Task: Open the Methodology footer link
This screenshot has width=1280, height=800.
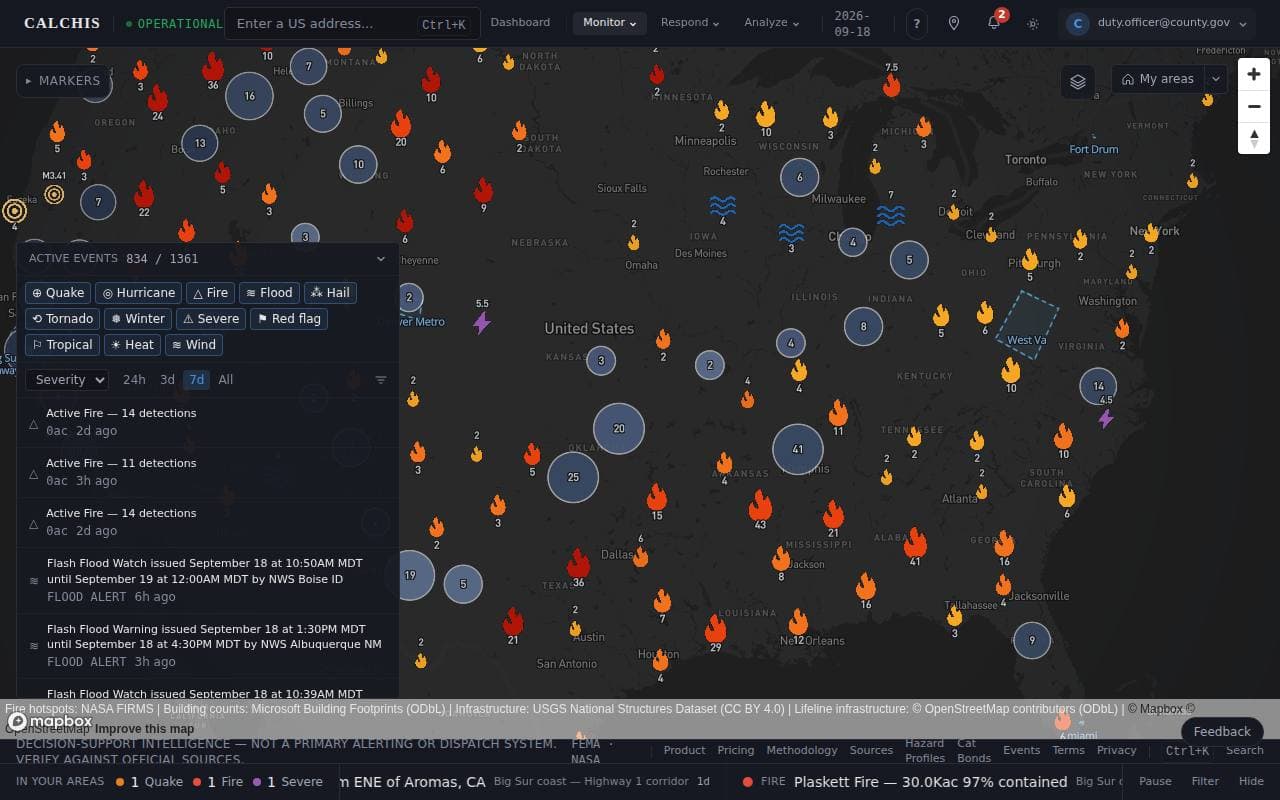Action: (x=802, y=750)
